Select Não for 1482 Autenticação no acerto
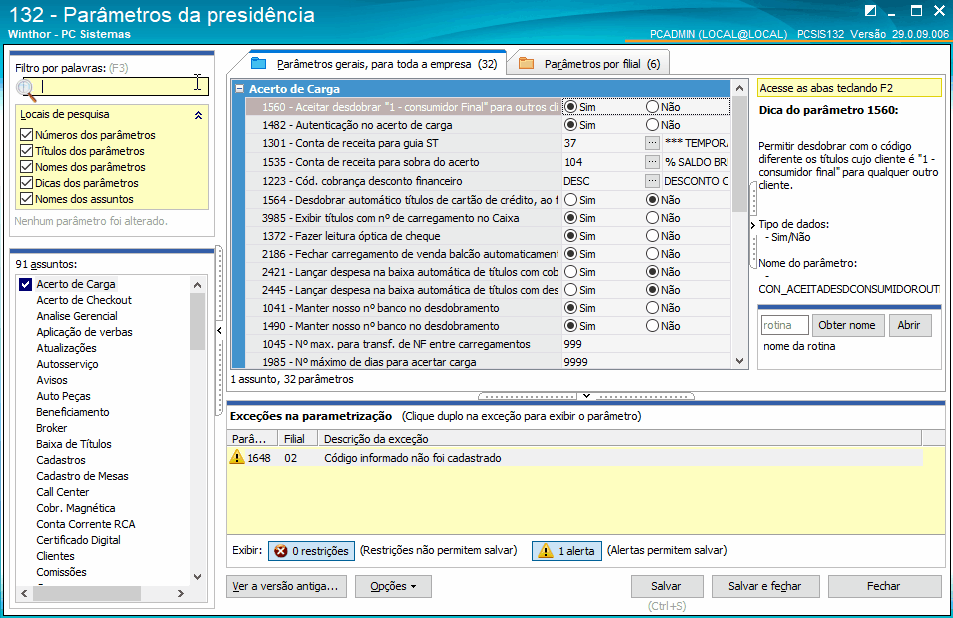 652,125
